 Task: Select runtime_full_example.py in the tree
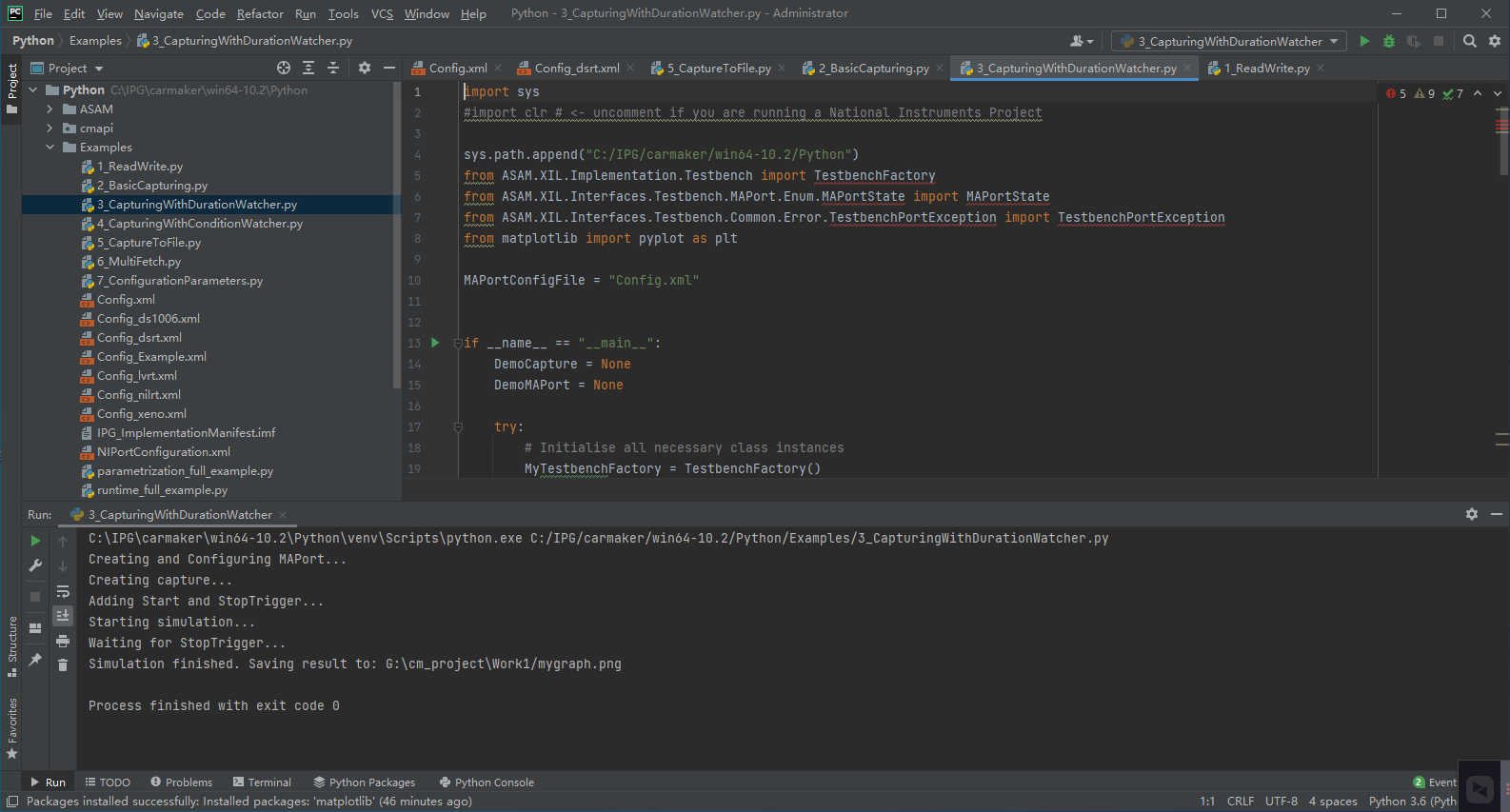[162, 490]
